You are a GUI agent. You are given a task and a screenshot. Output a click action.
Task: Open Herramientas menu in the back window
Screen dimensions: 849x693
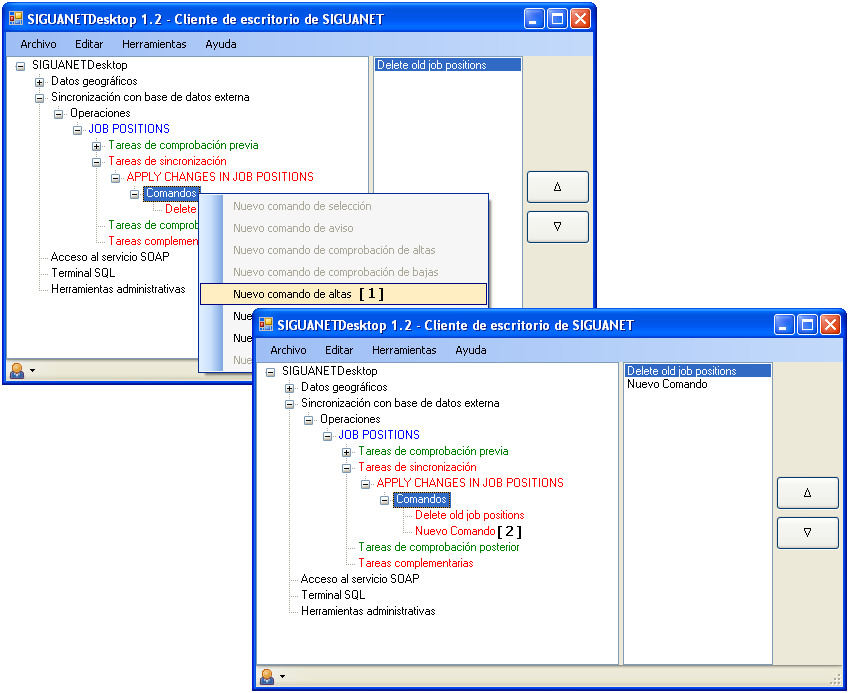pyautogui.click(x=154, y=44)
